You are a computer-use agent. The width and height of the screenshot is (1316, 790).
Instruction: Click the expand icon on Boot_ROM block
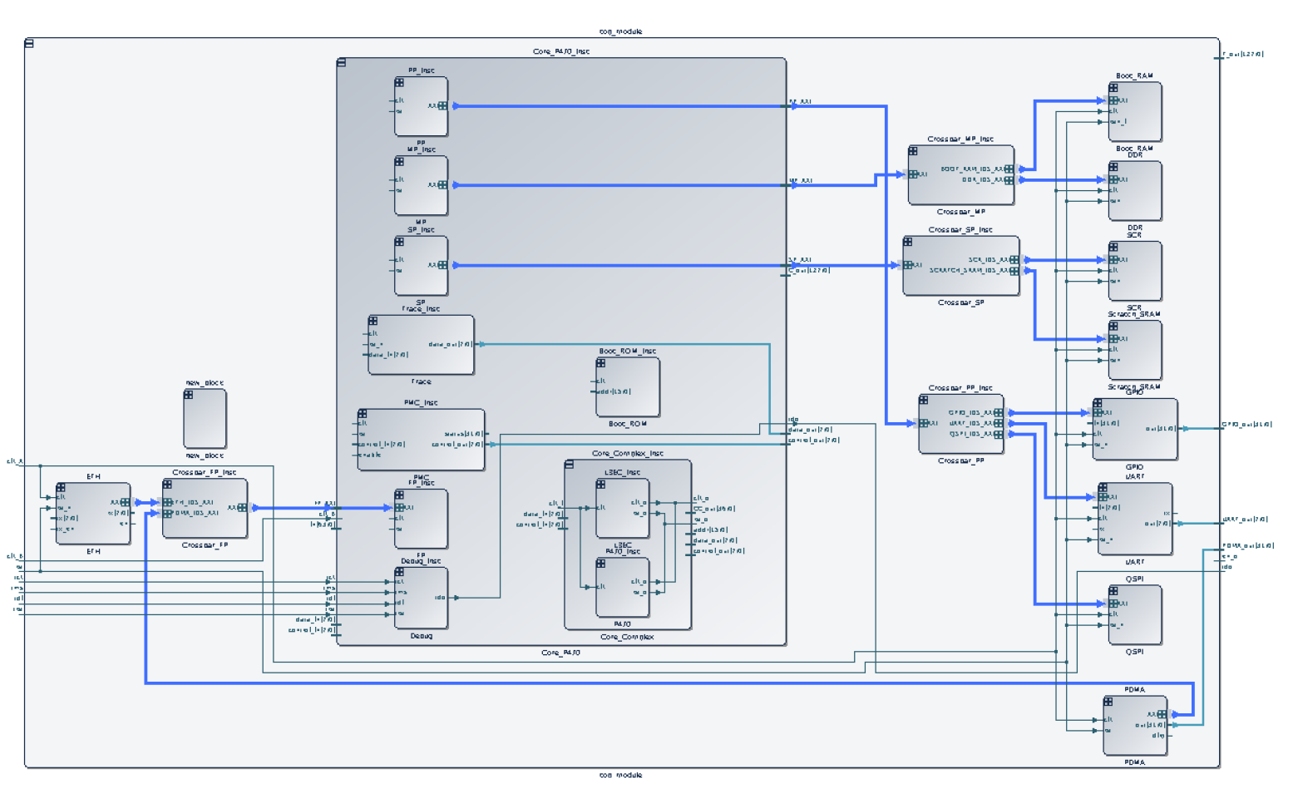[x=603, y=364]
